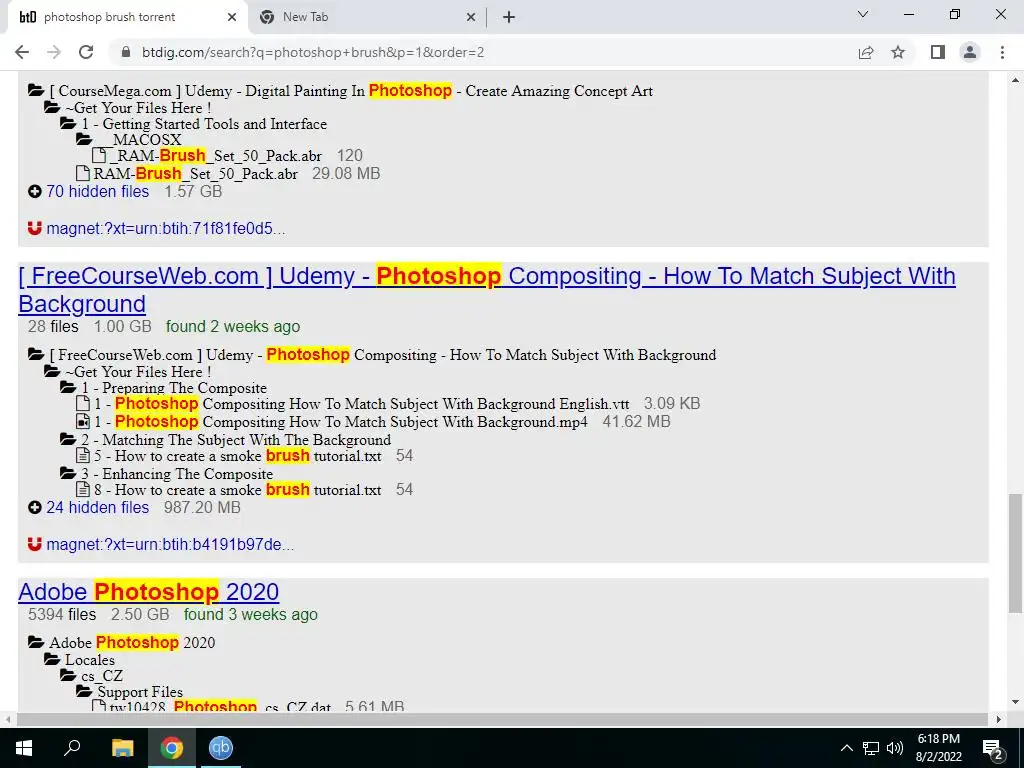Click 'found 3 weeks ago' text

click(x=251, y=615)
